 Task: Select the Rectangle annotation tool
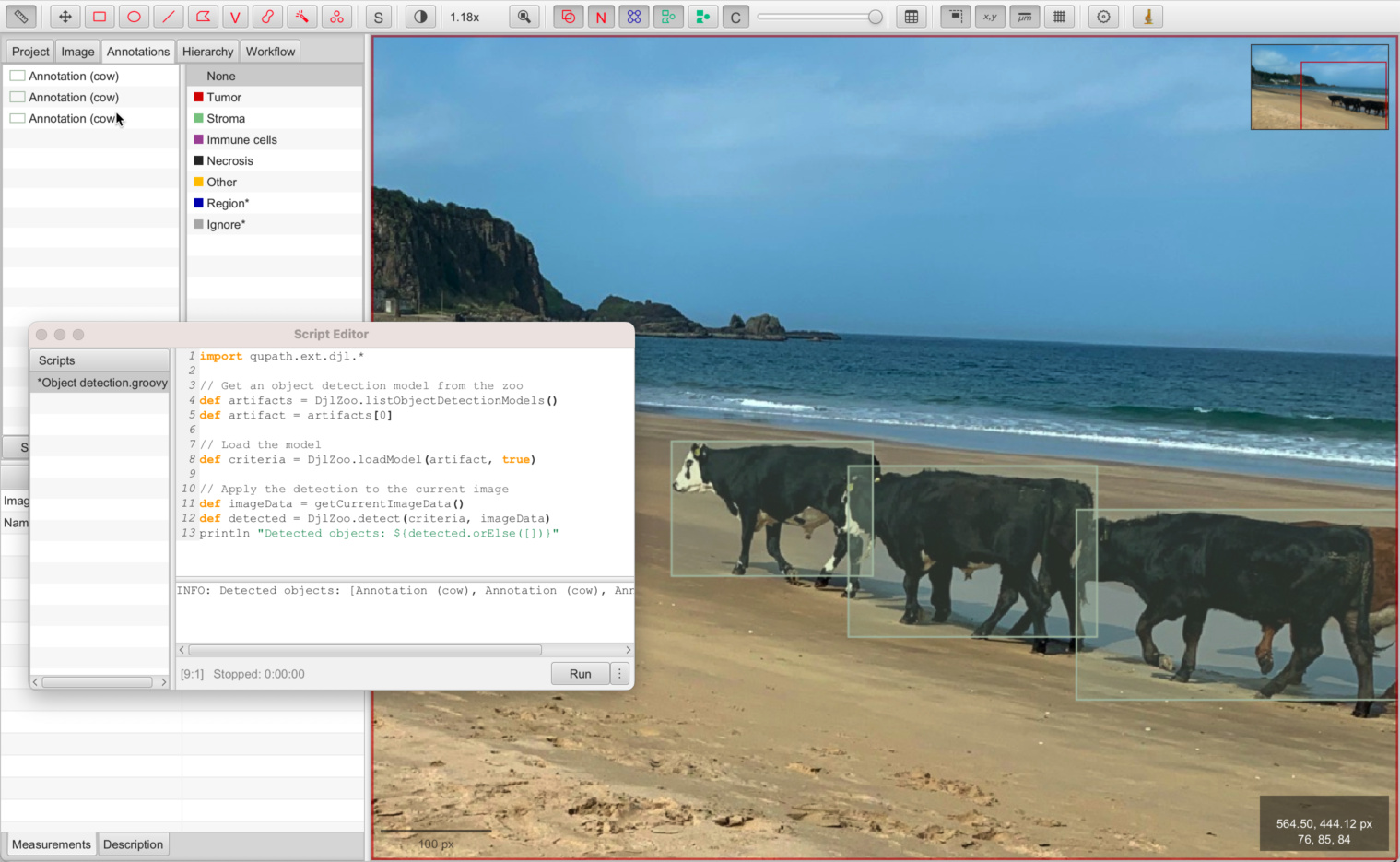click(100, 17)
